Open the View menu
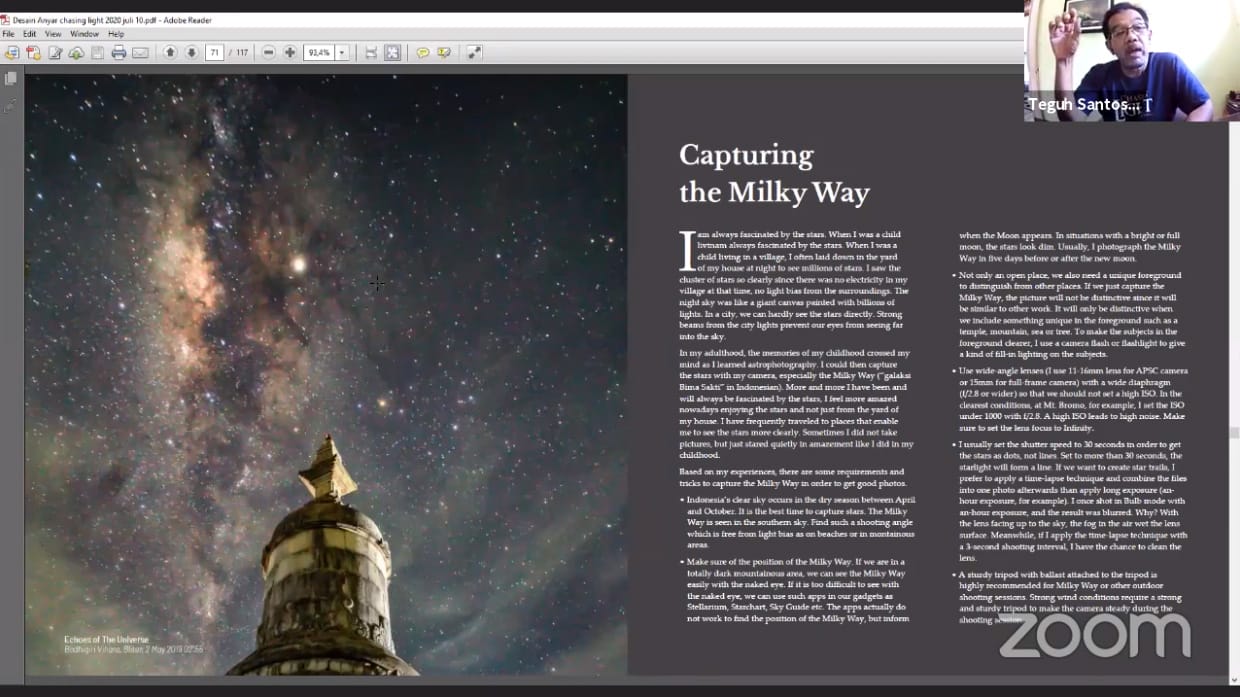 [53, 34]
